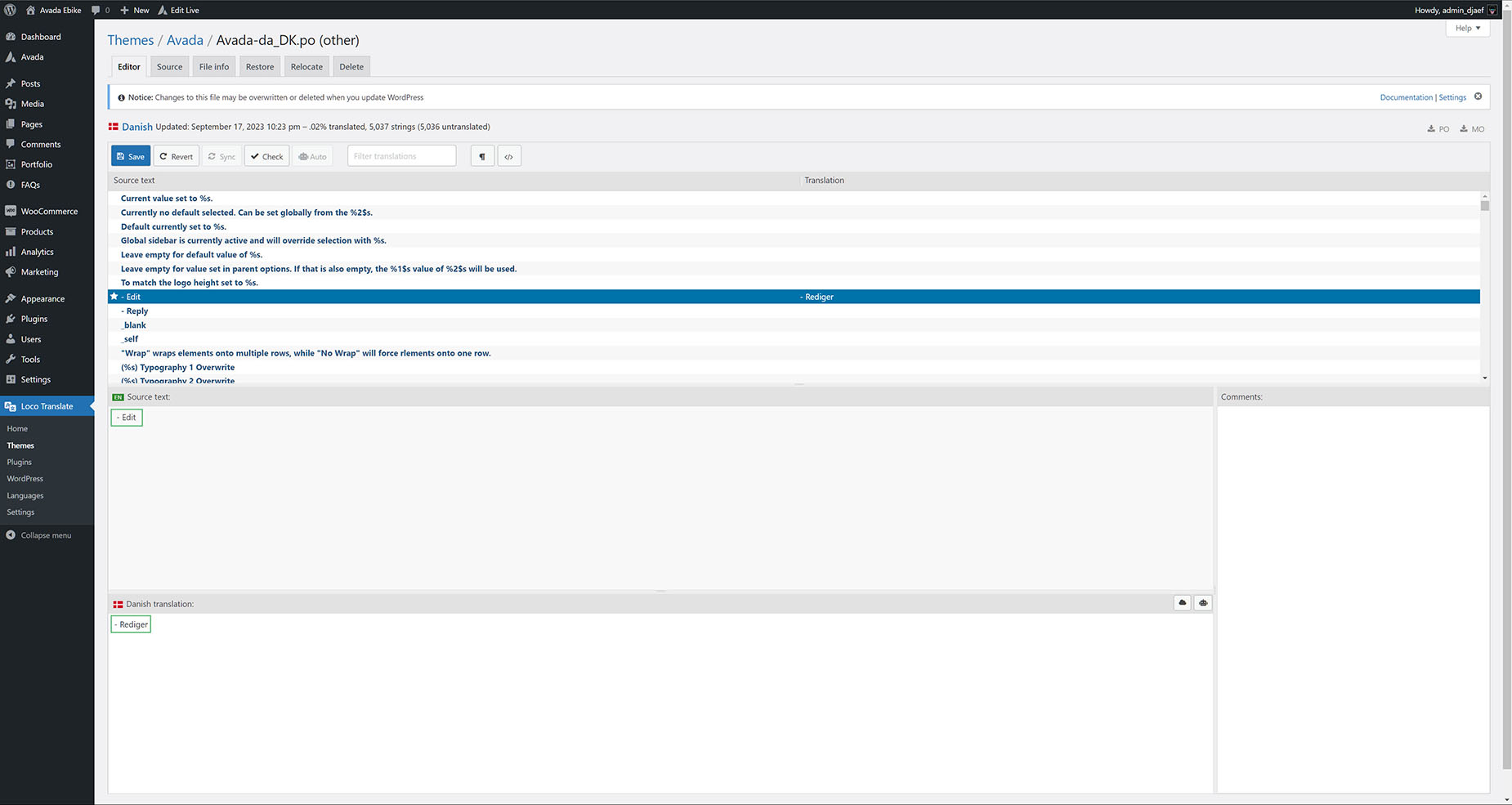Save the translation file

click(131, 156)
